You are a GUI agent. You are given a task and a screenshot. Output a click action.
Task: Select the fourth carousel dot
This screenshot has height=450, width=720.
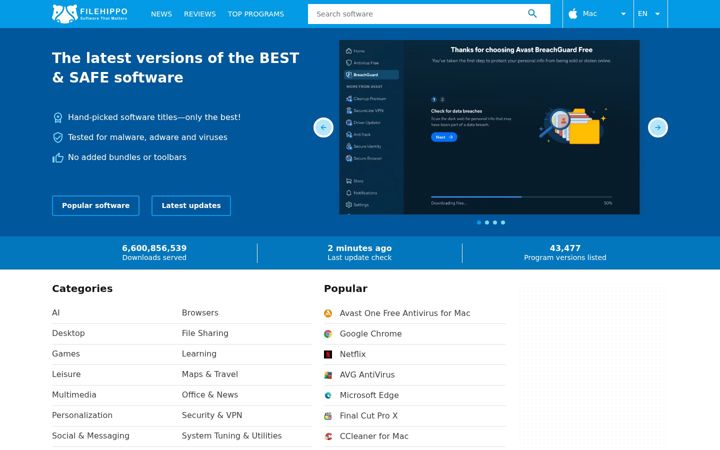click(503, 222)
